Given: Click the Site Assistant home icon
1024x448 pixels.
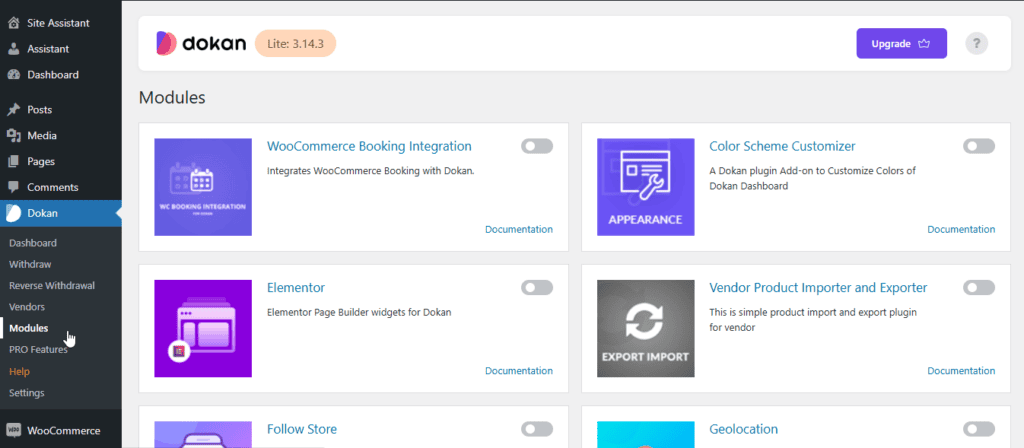Looking at the screenshot, I should click(x=13, y=23).
